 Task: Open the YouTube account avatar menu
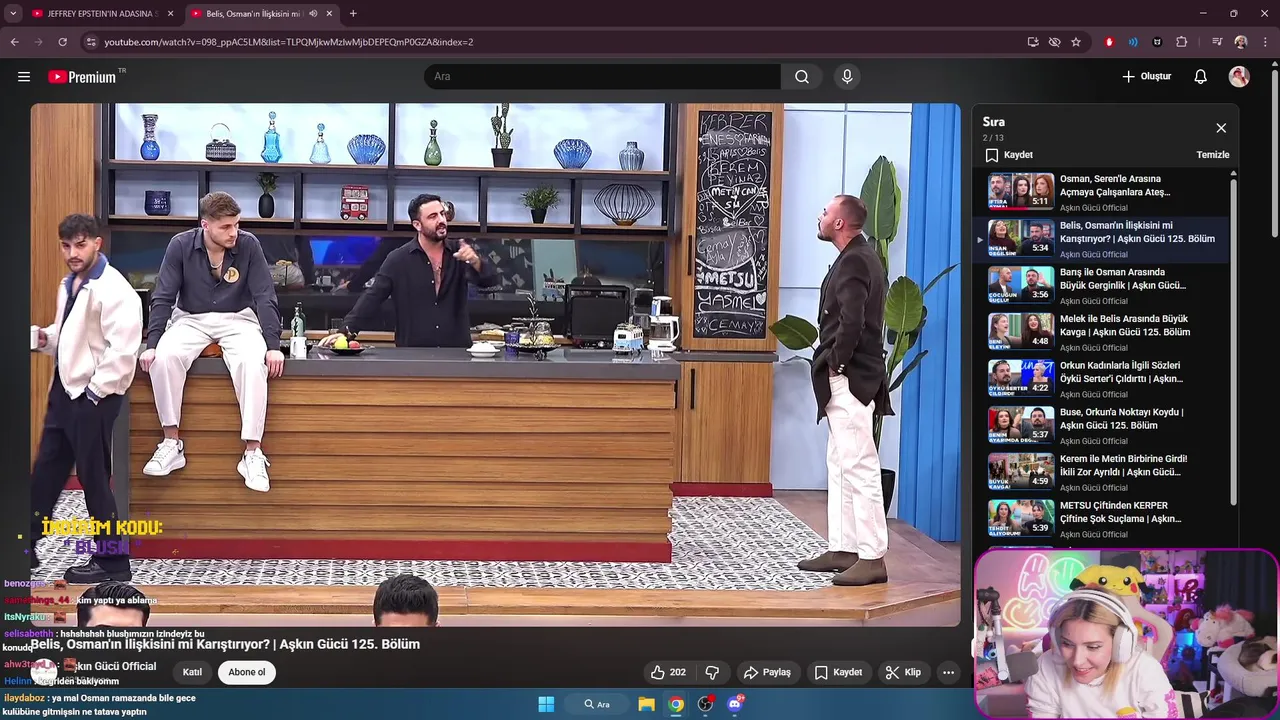tap(1239, 76)
